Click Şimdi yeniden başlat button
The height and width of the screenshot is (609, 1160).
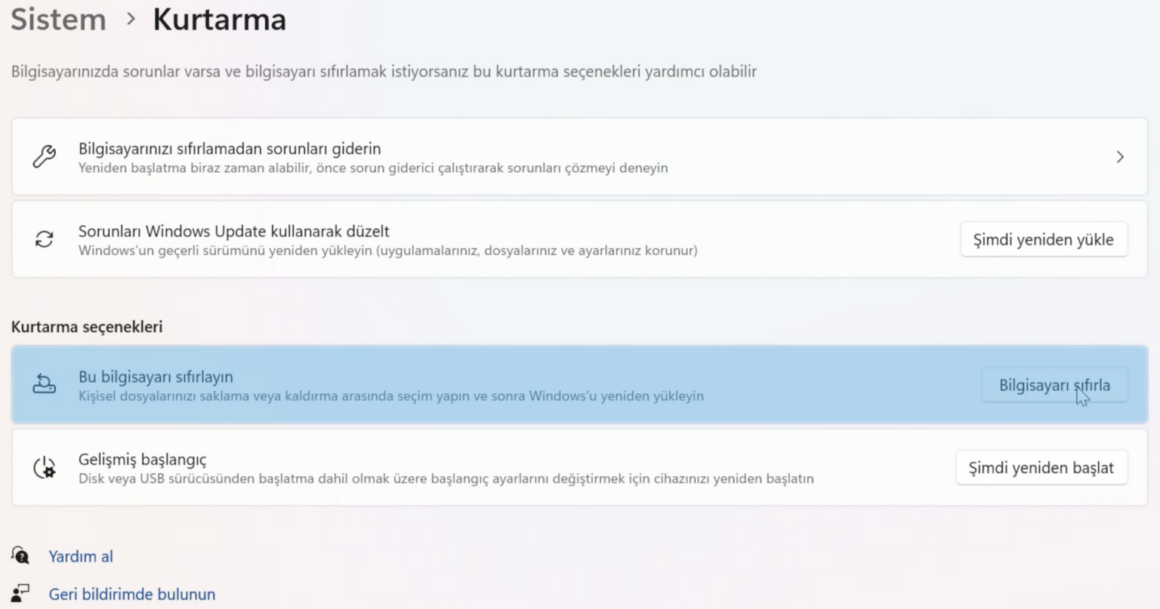1041,468
